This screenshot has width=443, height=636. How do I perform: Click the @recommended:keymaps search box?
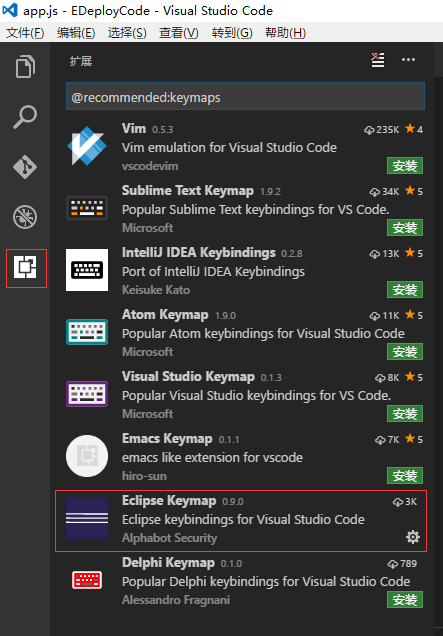tap(245, 96)
